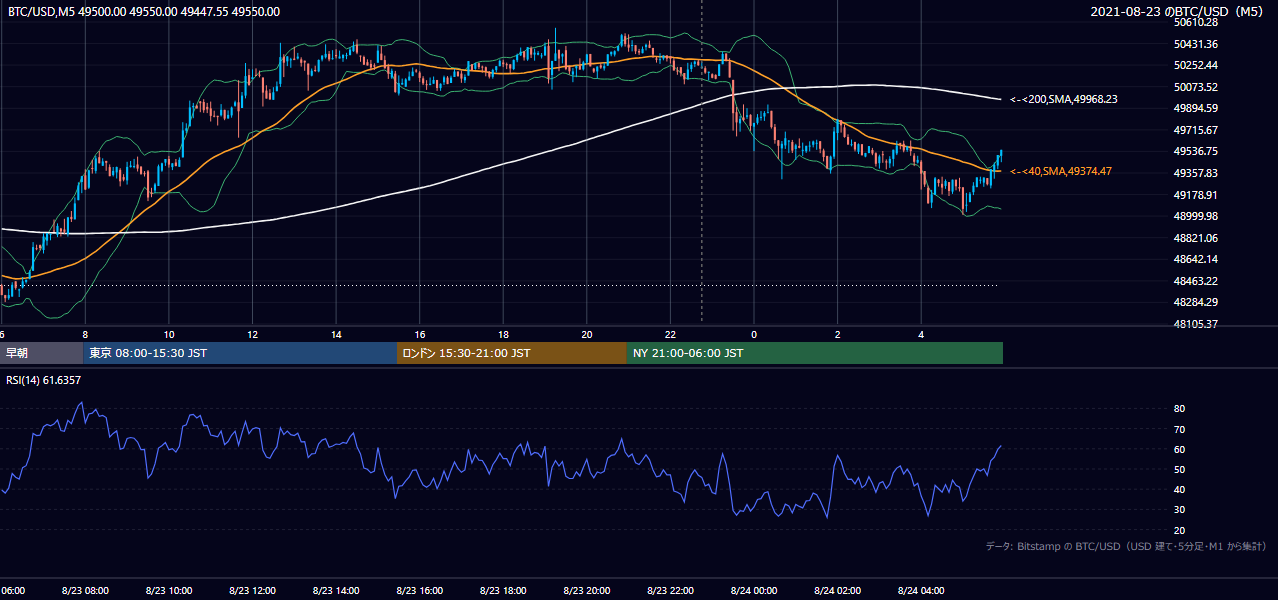Click price axis value 50431.36
1278x600 pixels.
click(1196, 44)
